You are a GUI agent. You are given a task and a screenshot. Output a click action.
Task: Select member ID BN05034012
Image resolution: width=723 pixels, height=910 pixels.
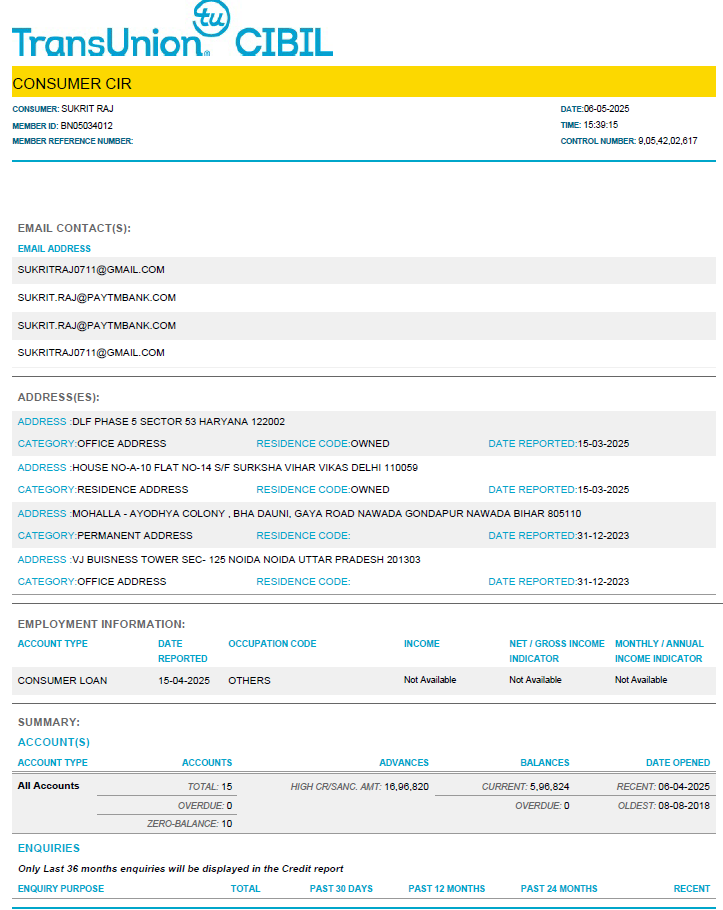coord(86,125)
